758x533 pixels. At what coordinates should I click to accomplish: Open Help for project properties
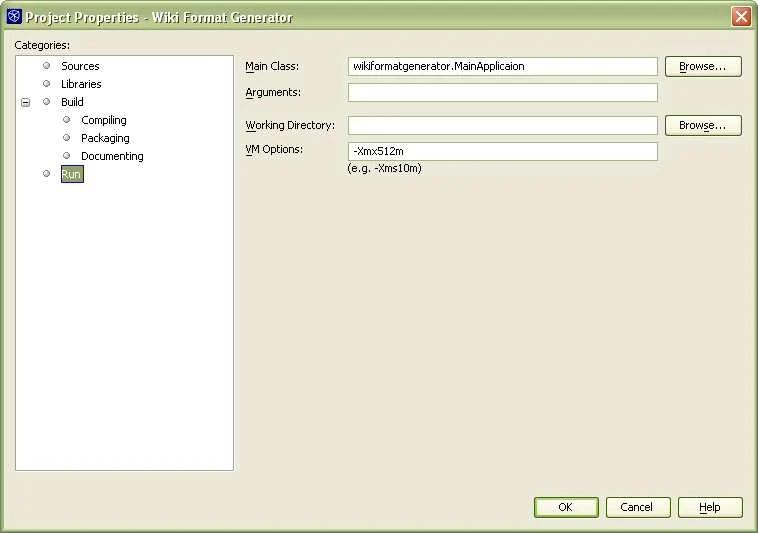710,507
